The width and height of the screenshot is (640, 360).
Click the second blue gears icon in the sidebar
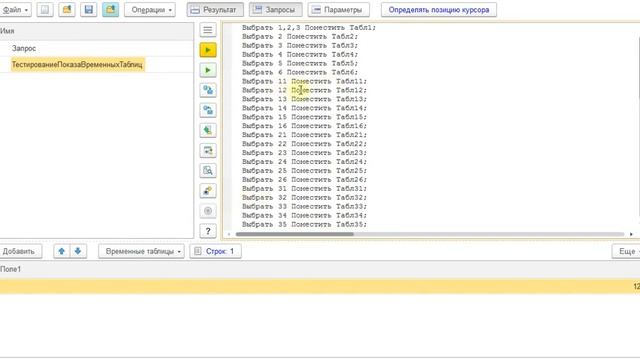click(208, 110)
